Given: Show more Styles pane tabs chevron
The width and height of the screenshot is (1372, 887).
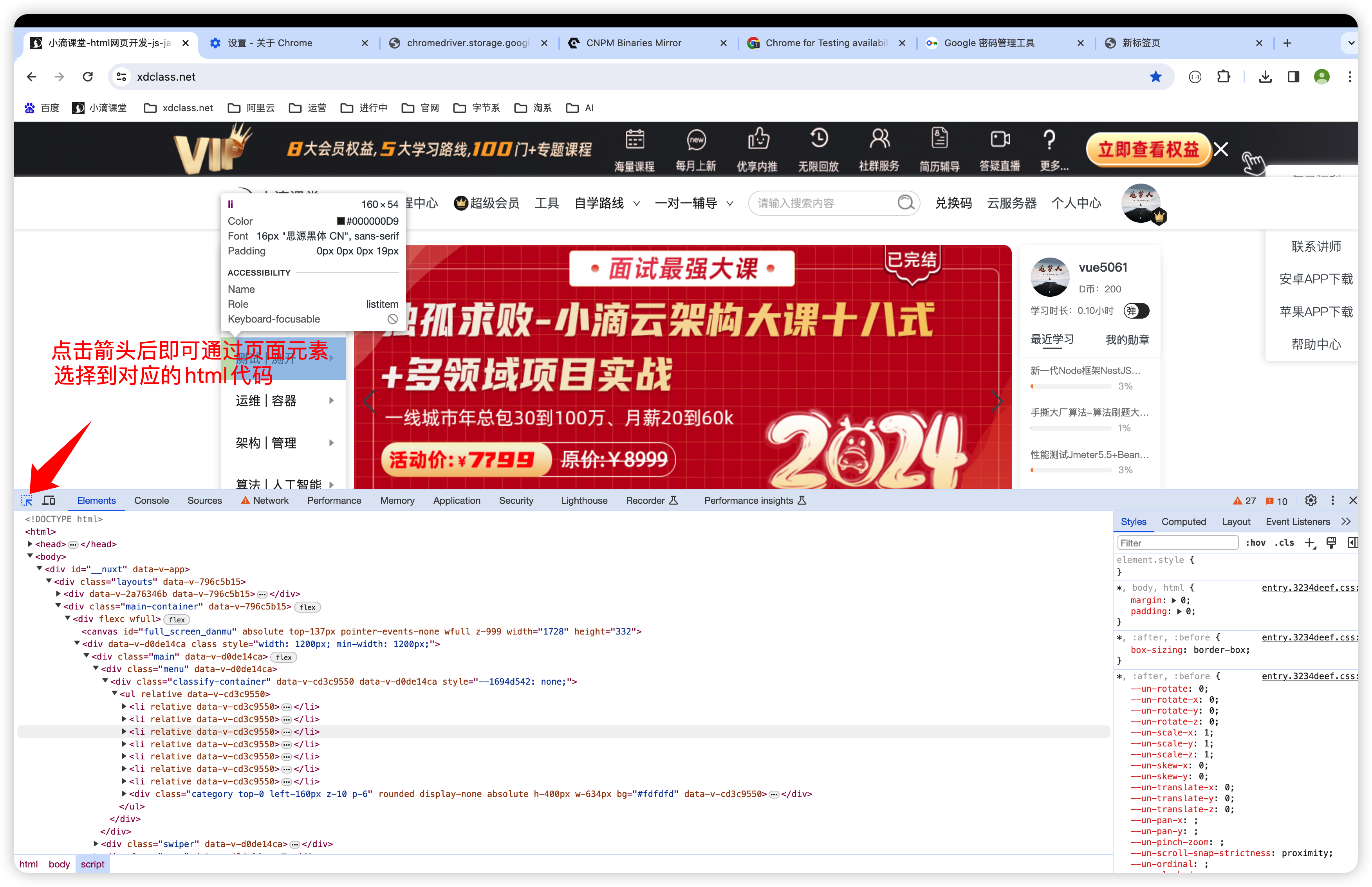Looking at the screenshot, I should click(x=1345, y=521).
